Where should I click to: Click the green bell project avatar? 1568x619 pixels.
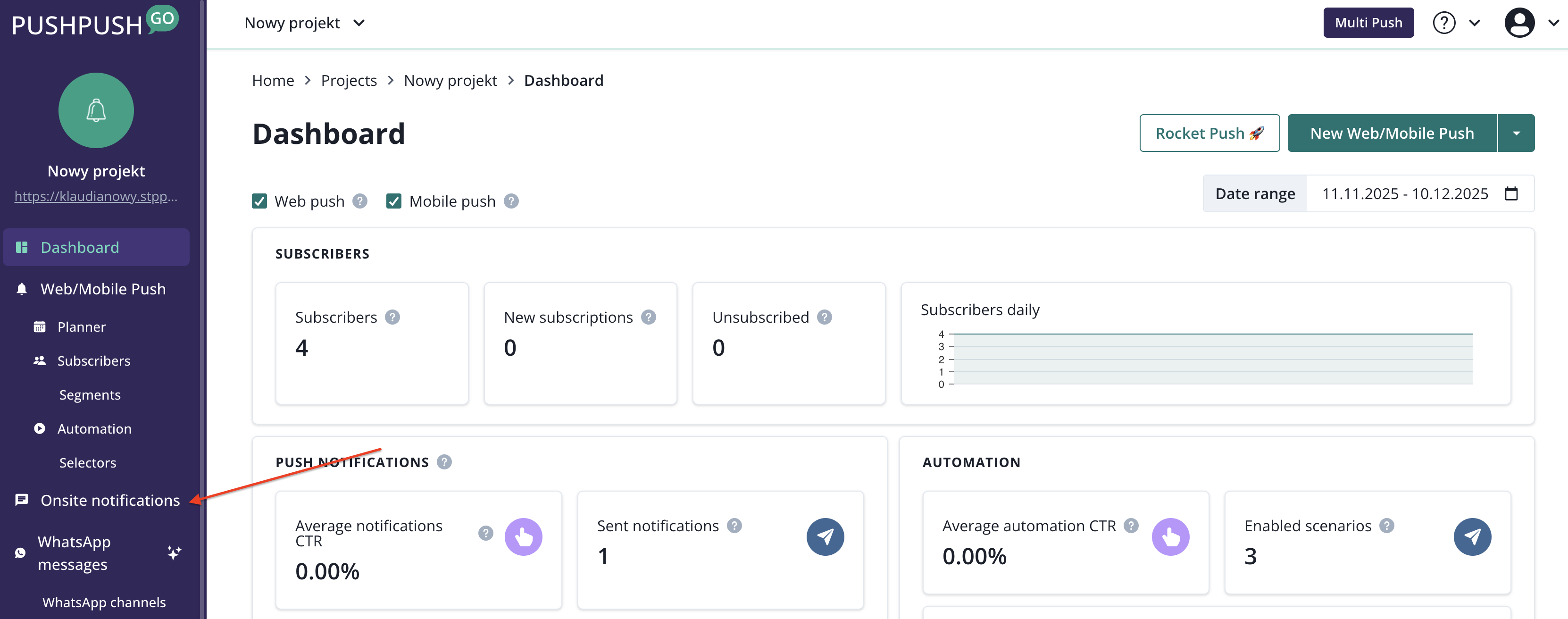click(96, 111)
